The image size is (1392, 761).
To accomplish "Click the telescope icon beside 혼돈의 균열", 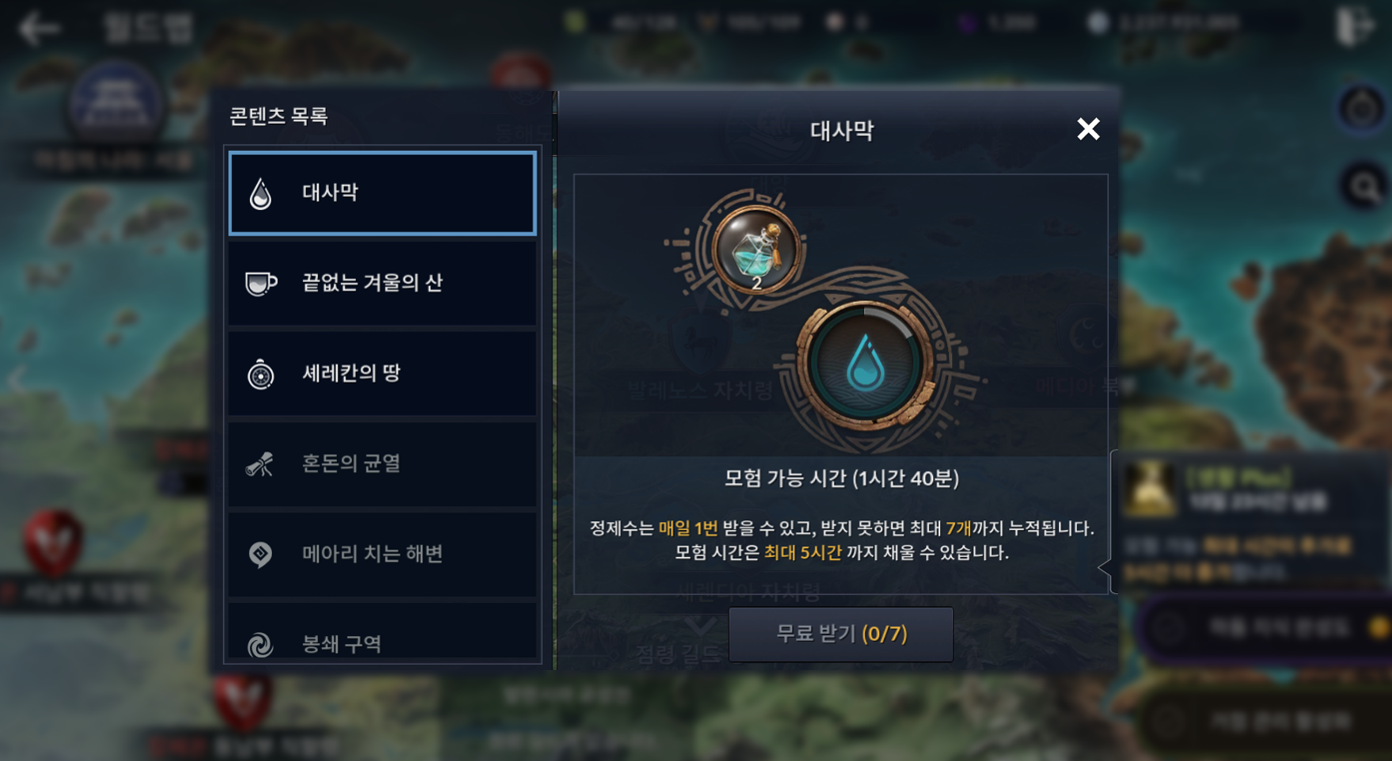I will pyautogui.click(x=260, y=464).
